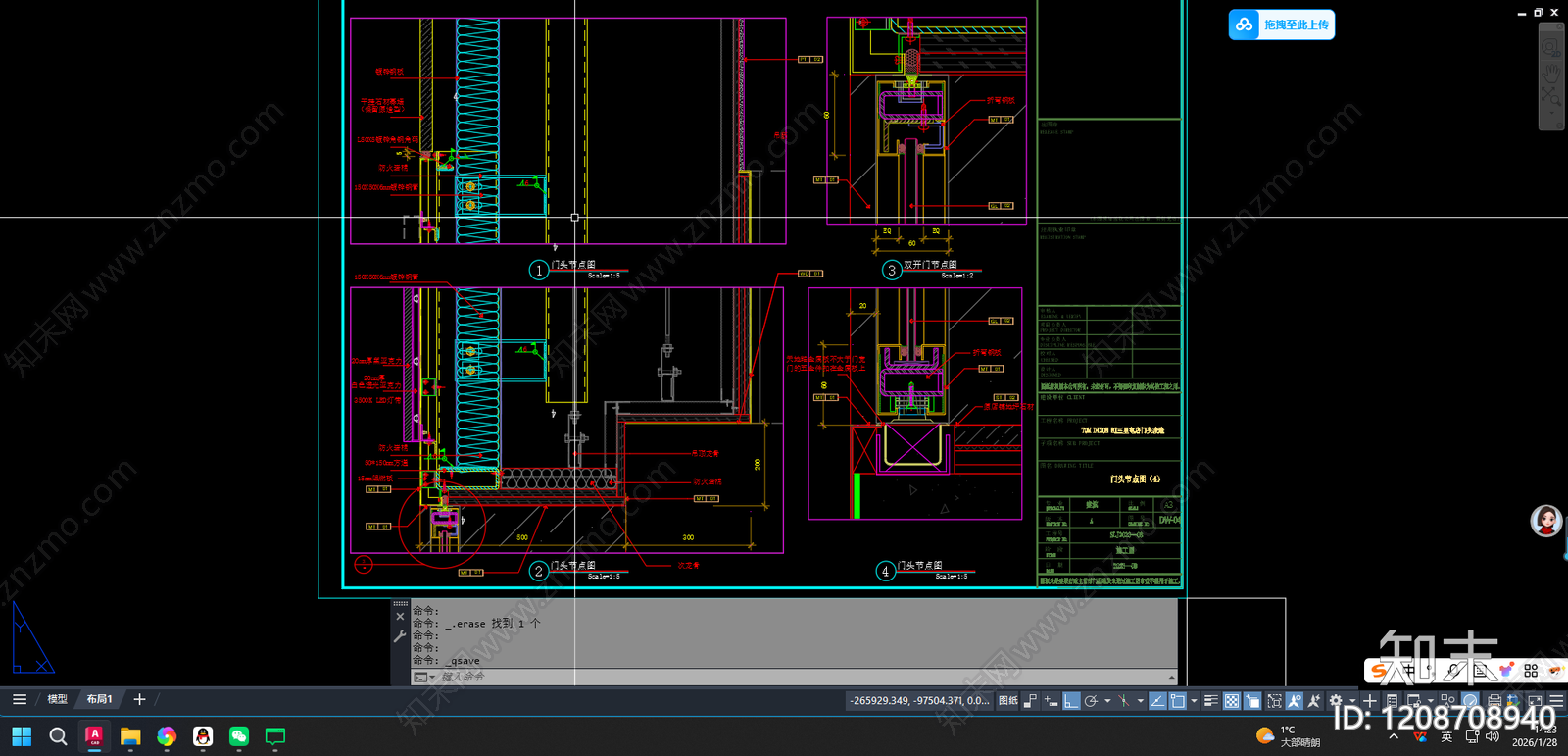Click Zoom Extents in the navigation bar
Screen dimensions: 1568x756
coord(1550,97)
